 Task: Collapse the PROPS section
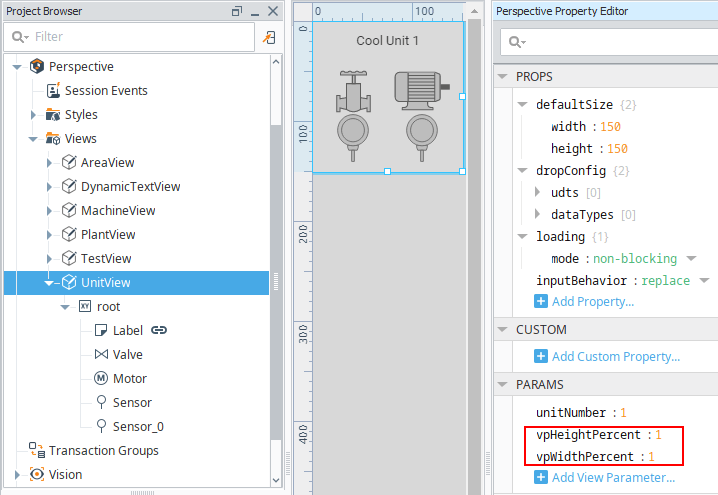click(502, 76)
